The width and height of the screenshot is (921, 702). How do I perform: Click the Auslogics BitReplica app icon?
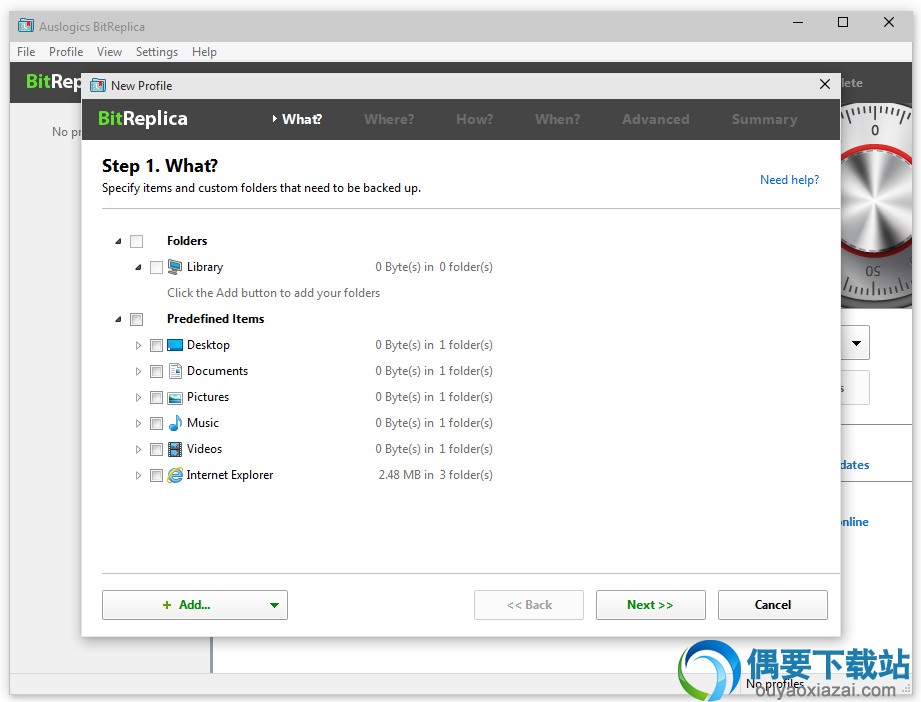(x=25, y=26)
